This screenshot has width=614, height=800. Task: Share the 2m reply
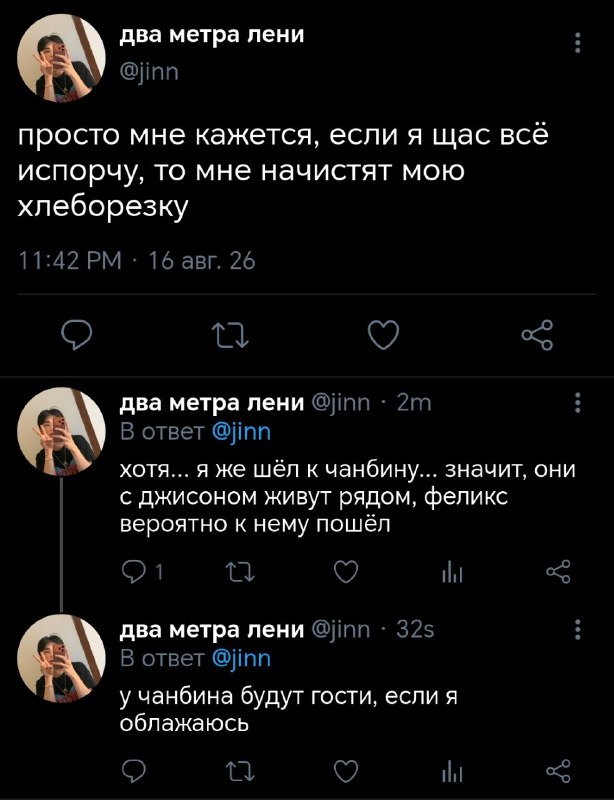pos(558,572)
